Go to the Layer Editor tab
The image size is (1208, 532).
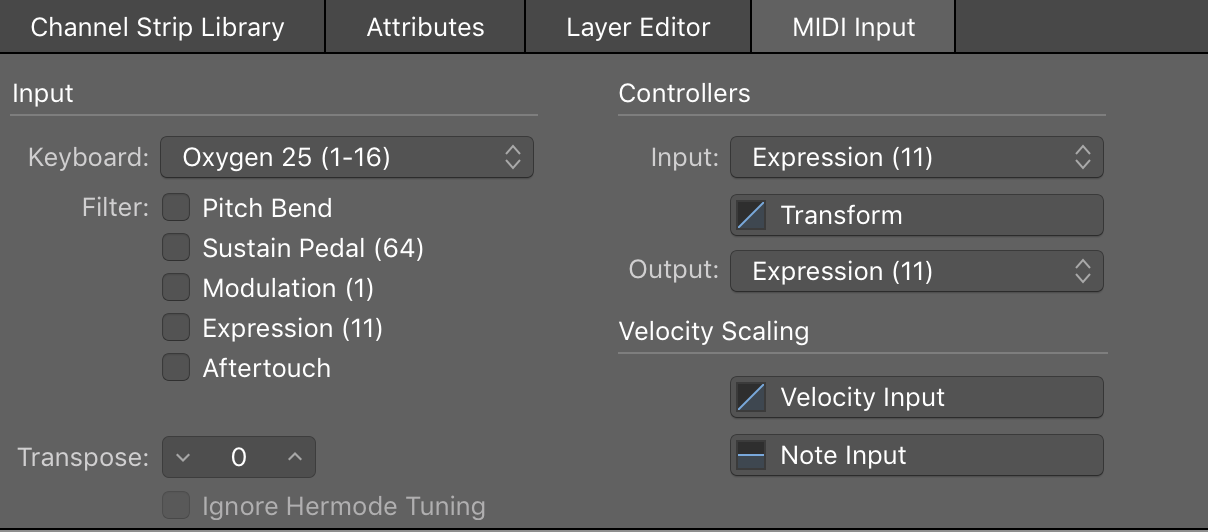click(638, 27)
